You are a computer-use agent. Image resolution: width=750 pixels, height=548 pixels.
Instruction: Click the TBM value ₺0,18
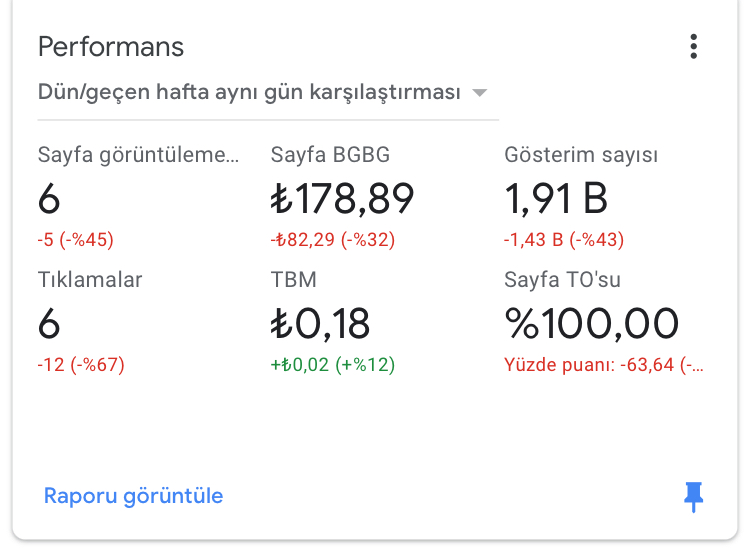point(320,324)
